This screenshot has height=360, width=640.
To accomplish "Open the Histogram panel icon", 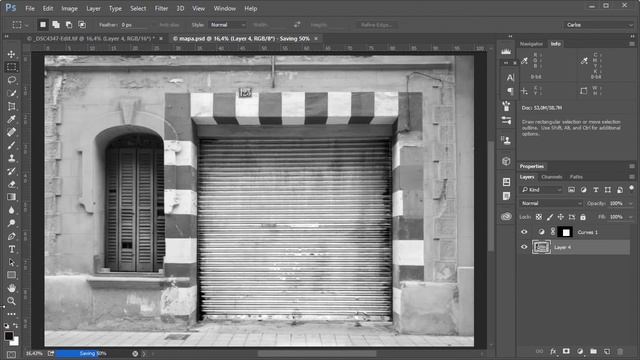I will pyautogui.click(x=506, y=52).
